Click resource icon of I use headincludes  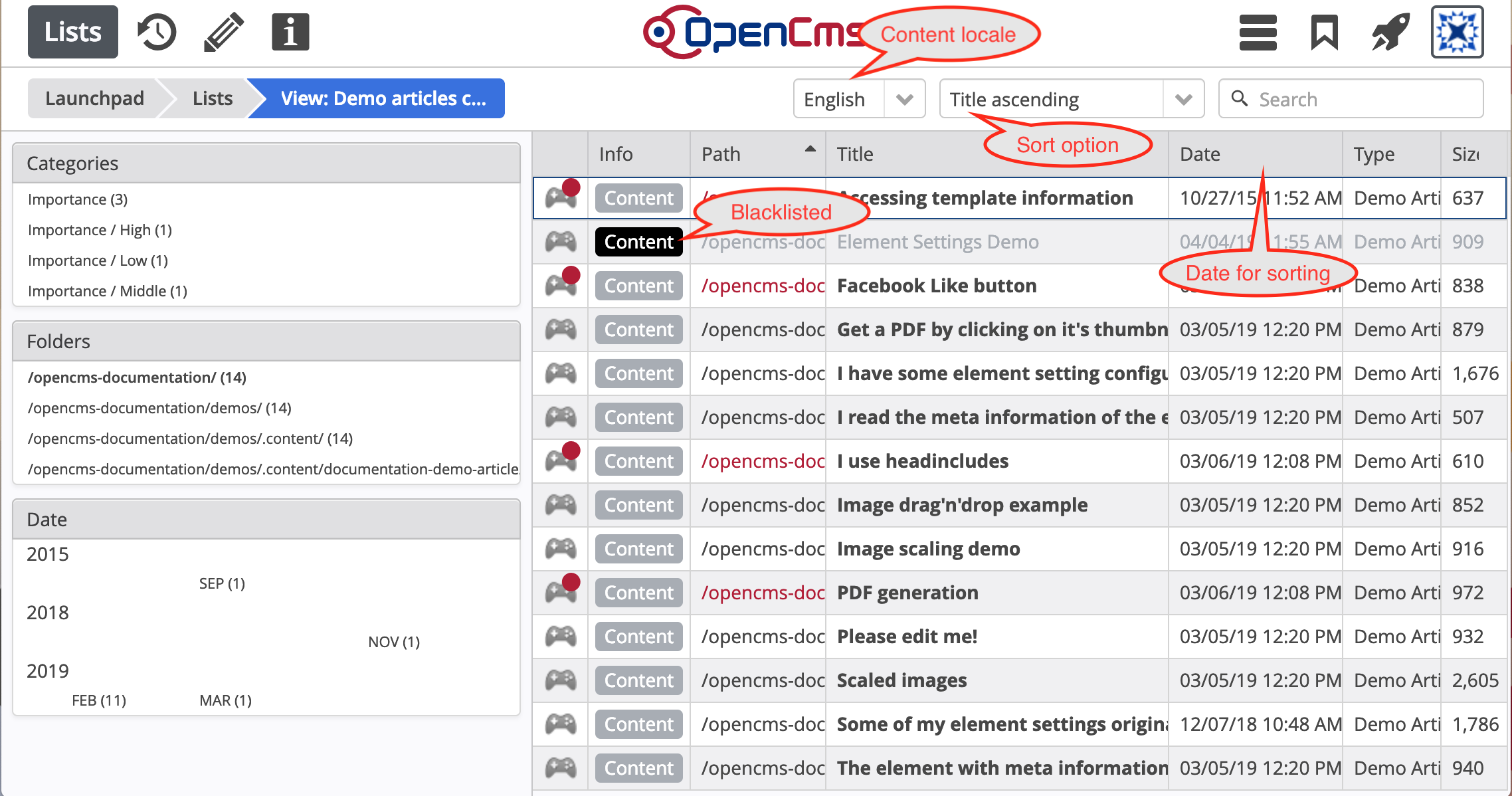(561, 460)
